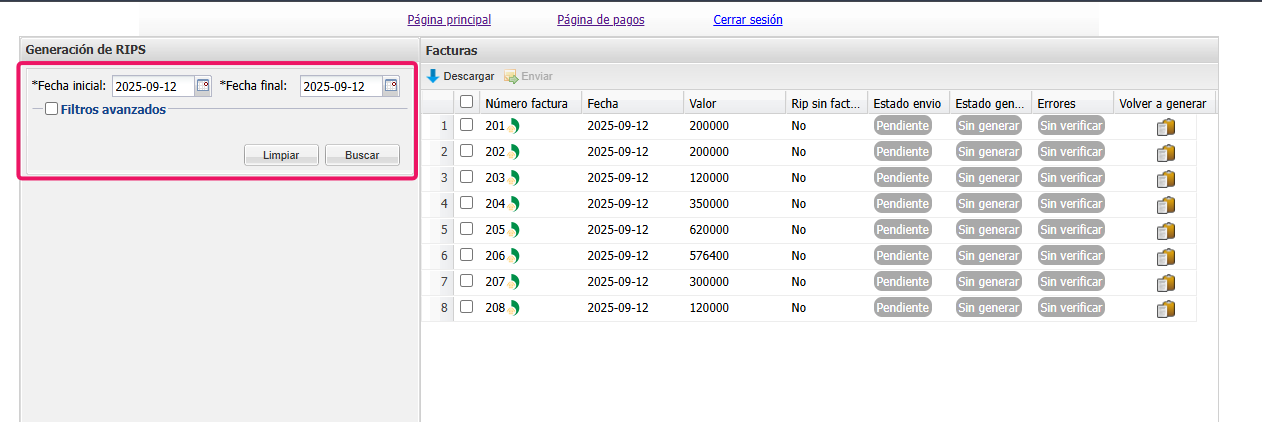Click the Descargar download arrow icon
The height and width of the screenshot is (422, 1262).
[x=433, y=76]
